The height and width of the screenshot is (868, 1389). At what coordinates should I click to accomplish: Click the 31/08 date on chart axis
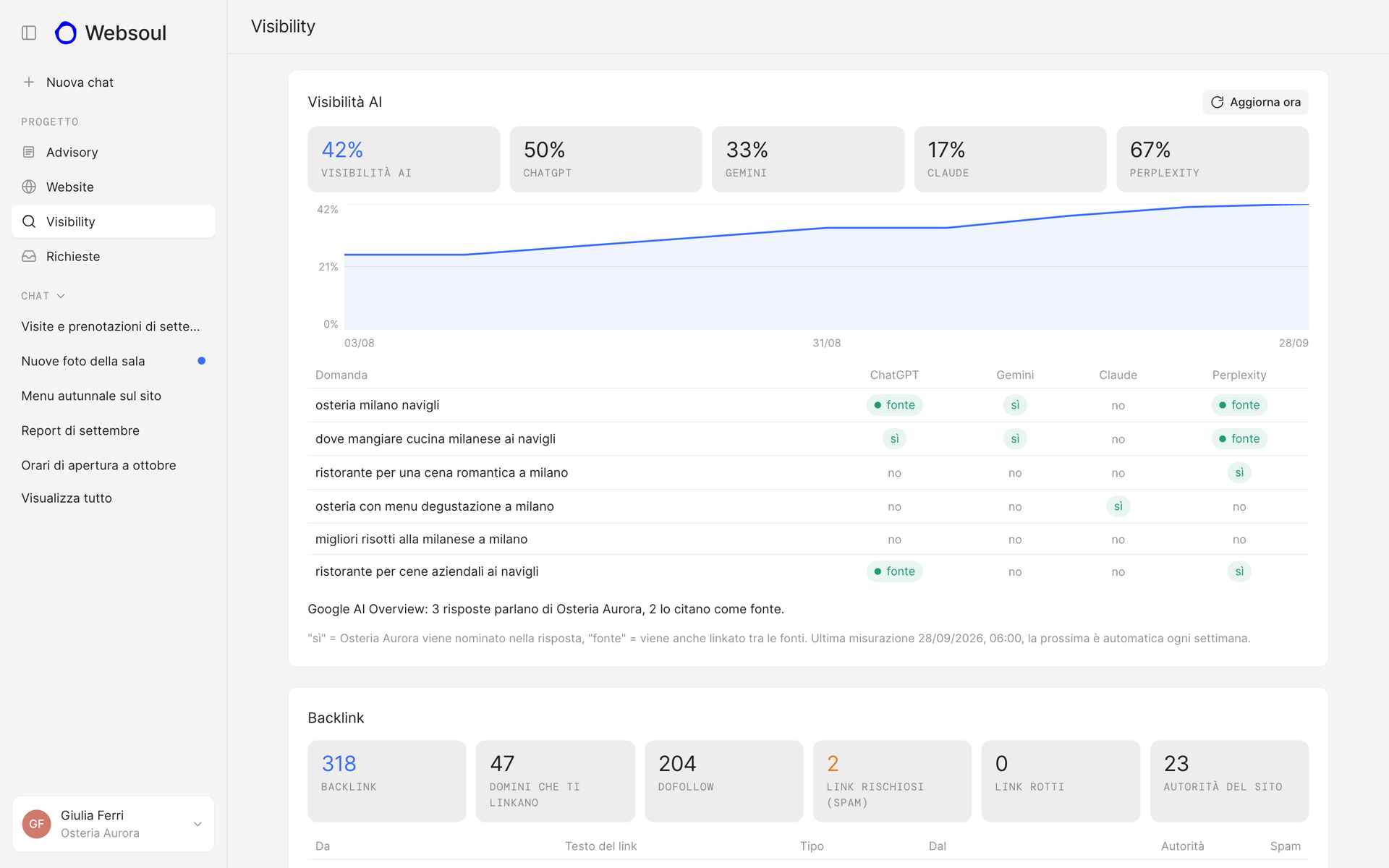(826, 343)
